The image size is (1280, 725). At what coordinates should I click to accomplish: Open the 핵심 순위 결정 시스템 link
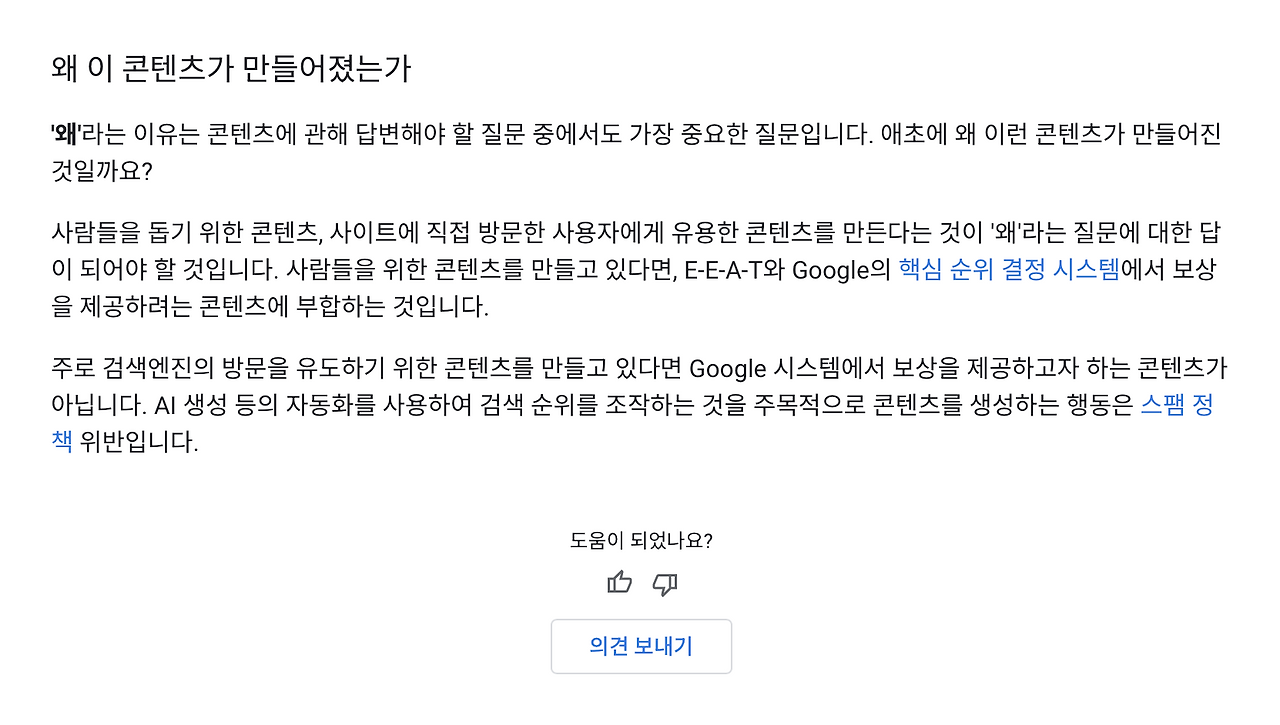[x=1009, y=270]
